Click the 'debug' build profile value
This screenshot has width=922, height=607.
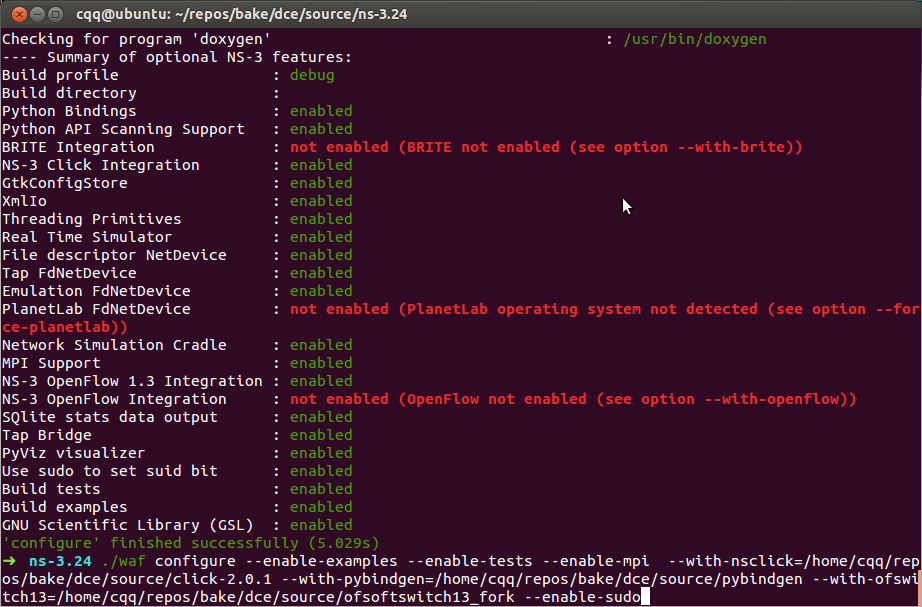312,75
